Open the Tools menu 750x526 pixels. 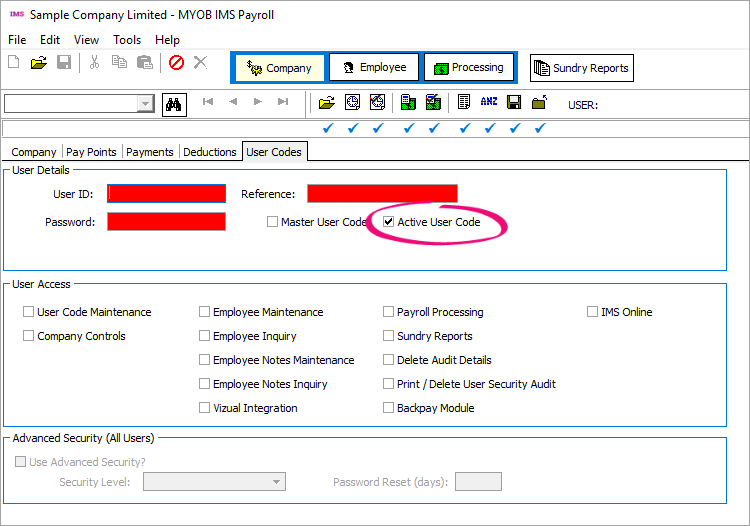click(127, 40)
